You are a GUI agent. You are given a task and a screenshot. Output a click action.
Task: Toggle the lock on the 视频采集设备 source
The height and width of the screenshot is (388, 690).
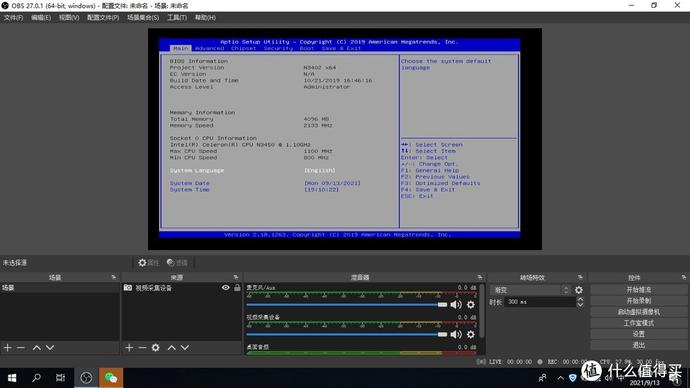pyautogui.click(x=237, y=288)
